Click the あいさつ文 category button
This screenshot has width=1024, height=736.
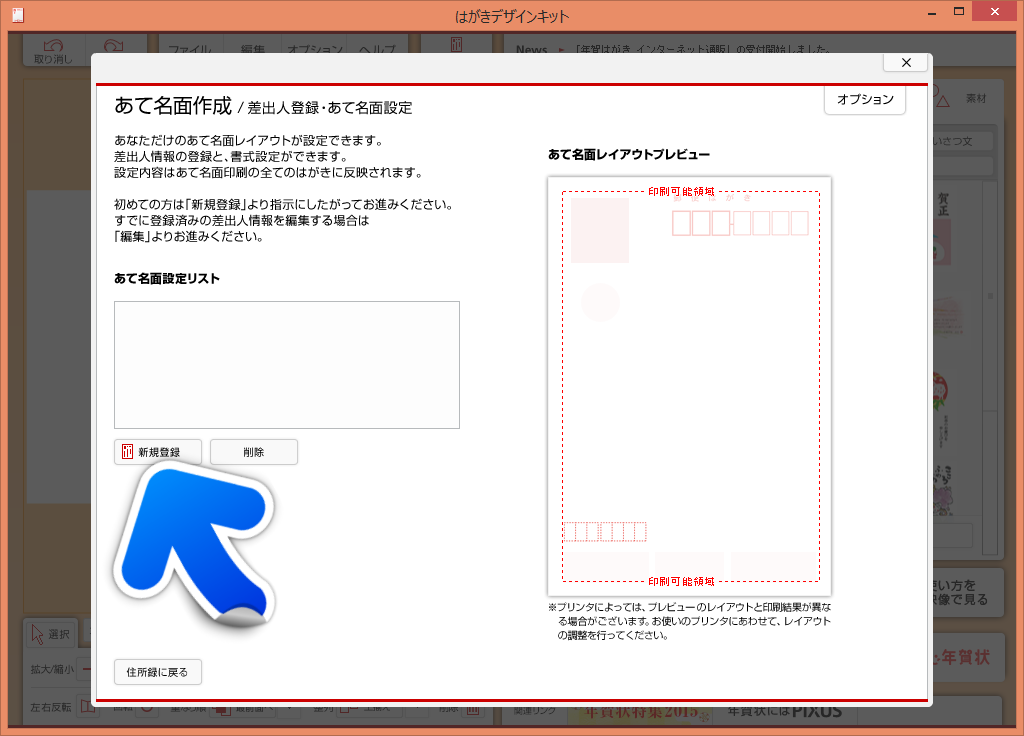click(x=962, y=141)
